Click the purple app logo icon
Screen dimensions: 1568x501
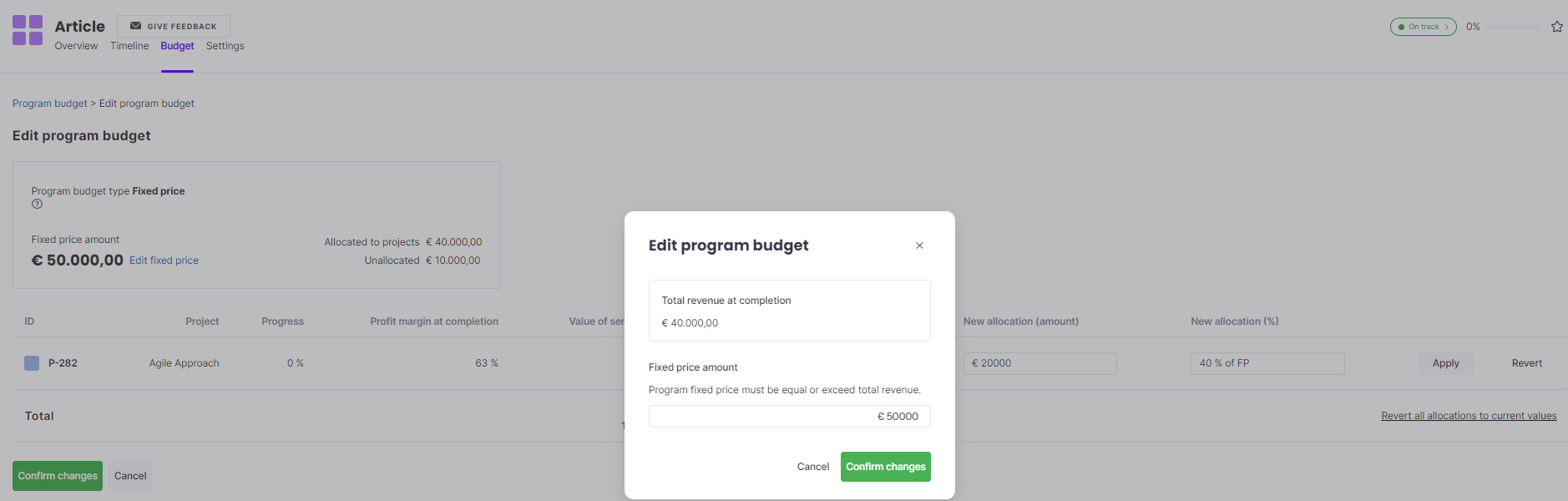pos(28,30)
